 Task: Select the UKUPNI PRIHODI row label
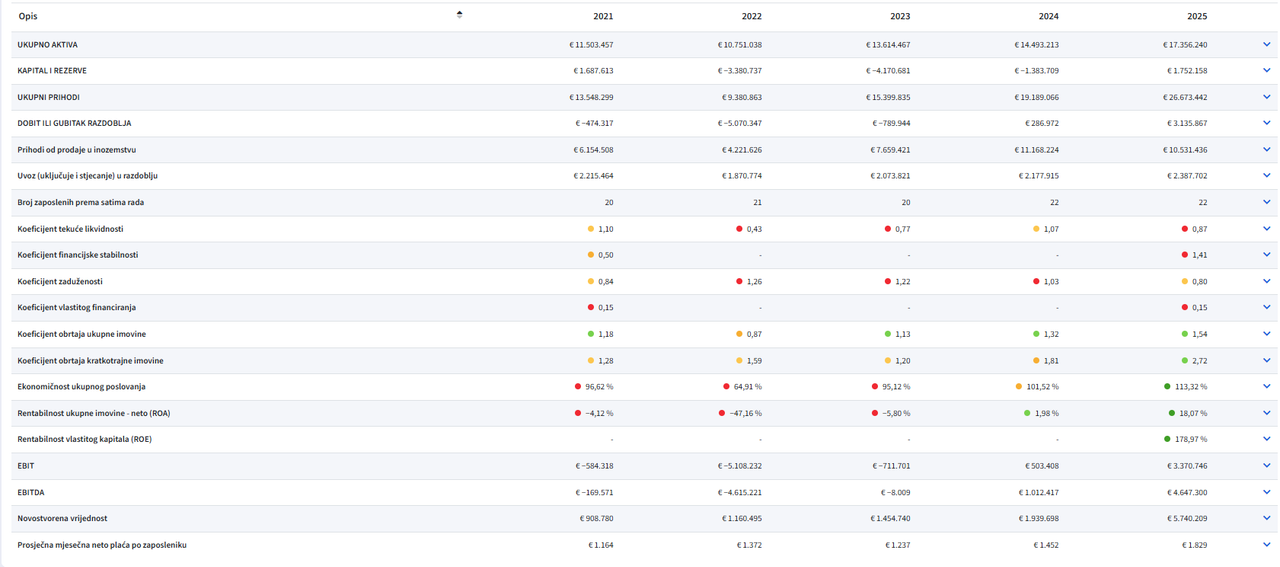[x=48, y=97]
